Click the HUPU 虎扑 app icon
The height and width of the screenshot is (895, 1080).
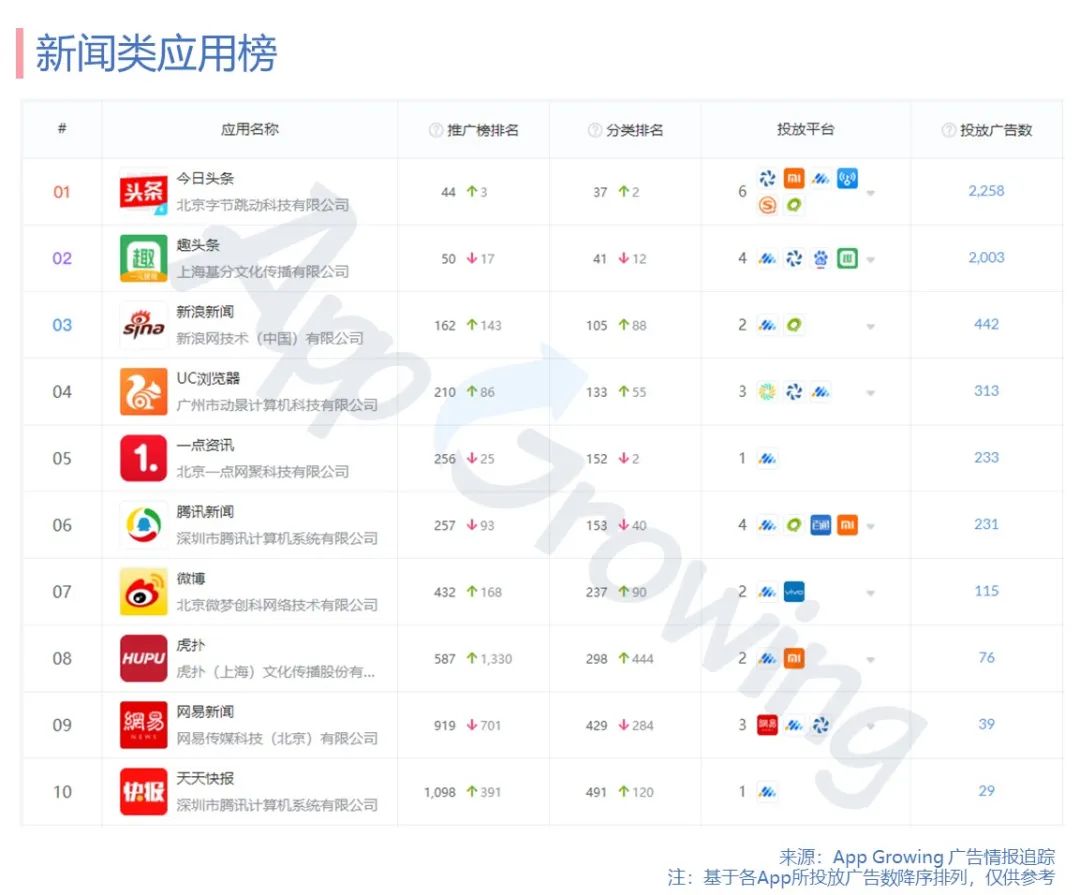(143, 659)
